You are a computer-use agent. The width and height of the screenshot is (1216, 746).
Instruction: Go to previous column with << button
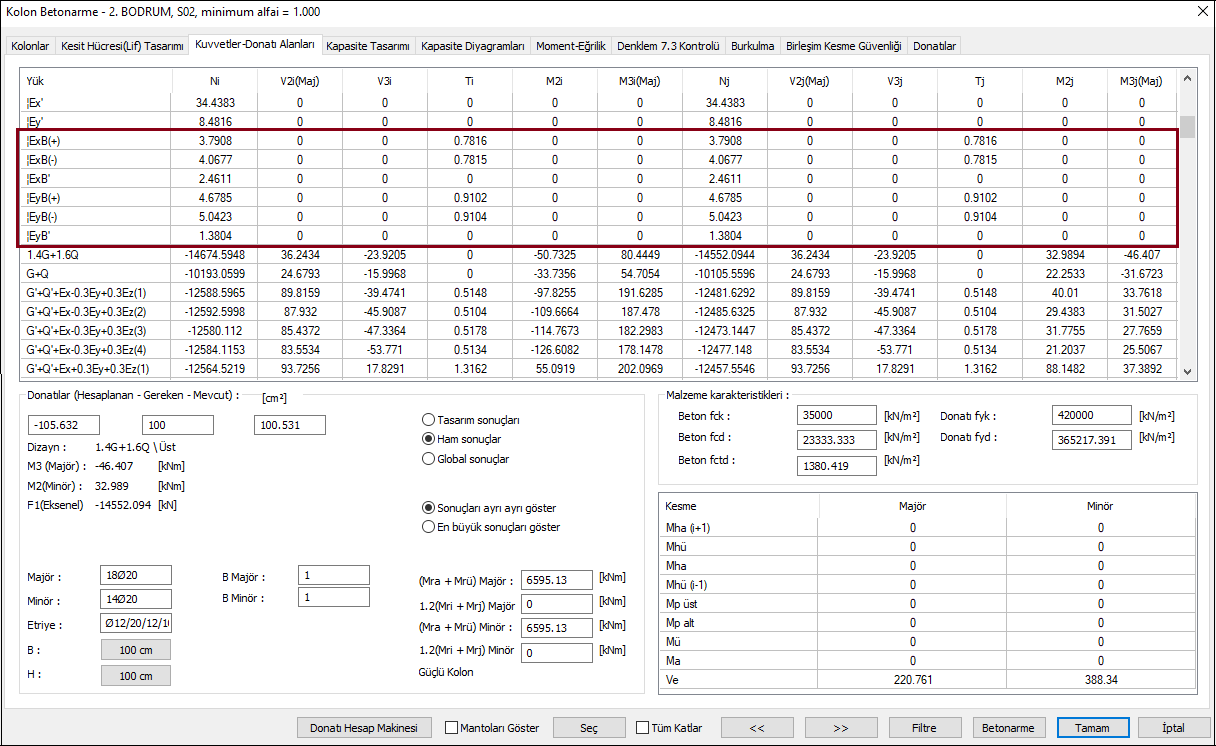click(x=756, y=728)
